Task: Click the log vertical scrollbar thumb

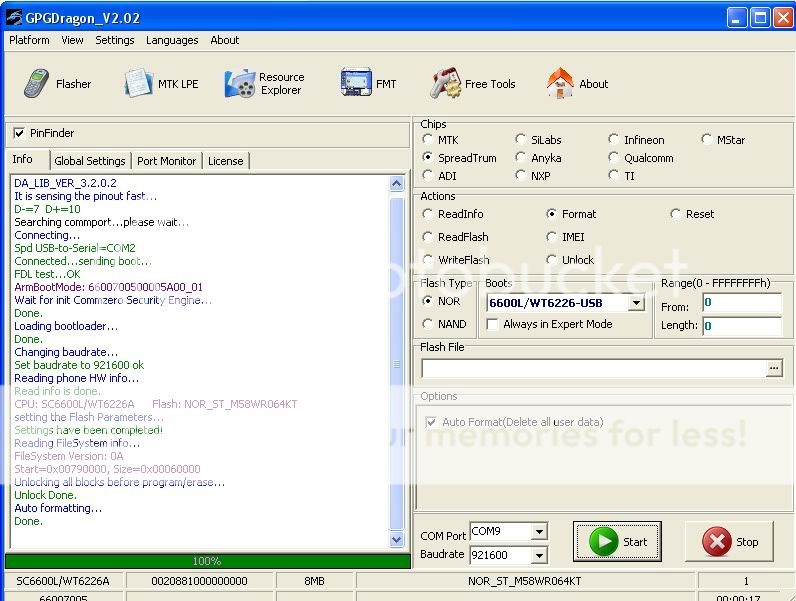Action: pyautogui.click(x=396, y=363)
